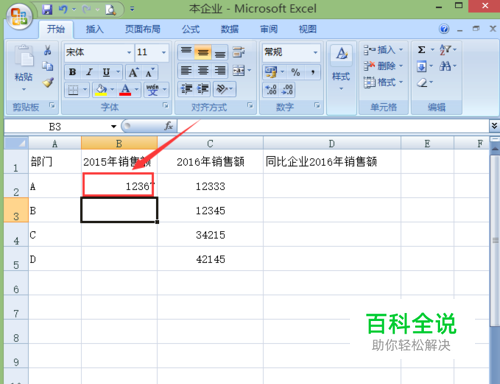The width and height of the screenshot is (500, 384).
Task: Decrease the cell indent
Action: coord(186,89)
